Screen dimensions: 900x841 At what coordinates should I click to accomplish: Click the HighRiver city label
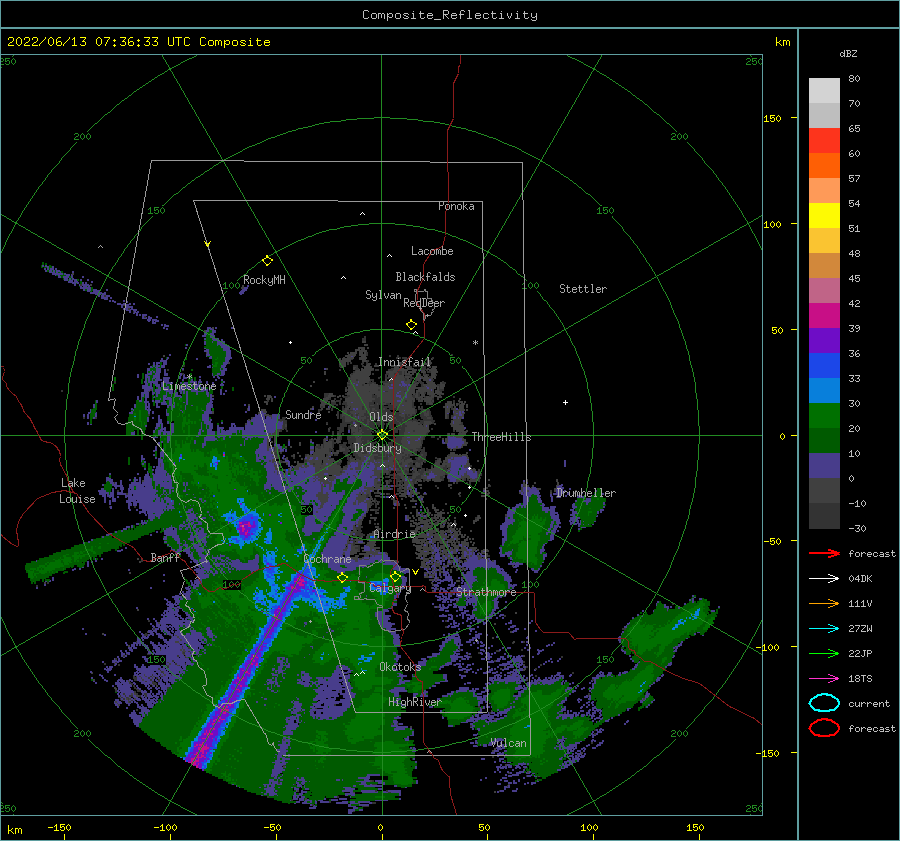[x=414, y=702]
